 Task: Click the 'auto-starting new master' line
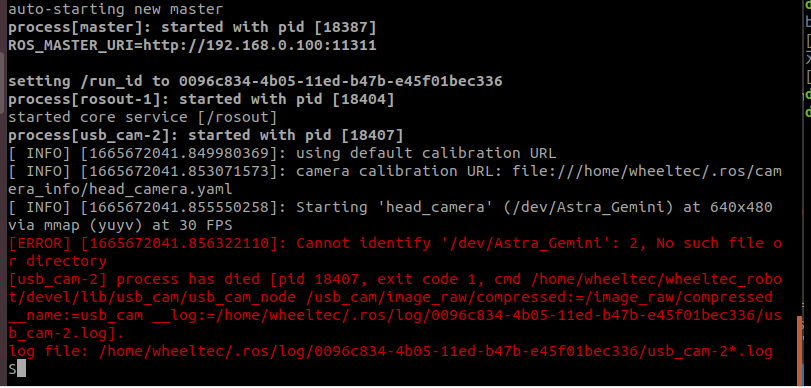(115, 9)
